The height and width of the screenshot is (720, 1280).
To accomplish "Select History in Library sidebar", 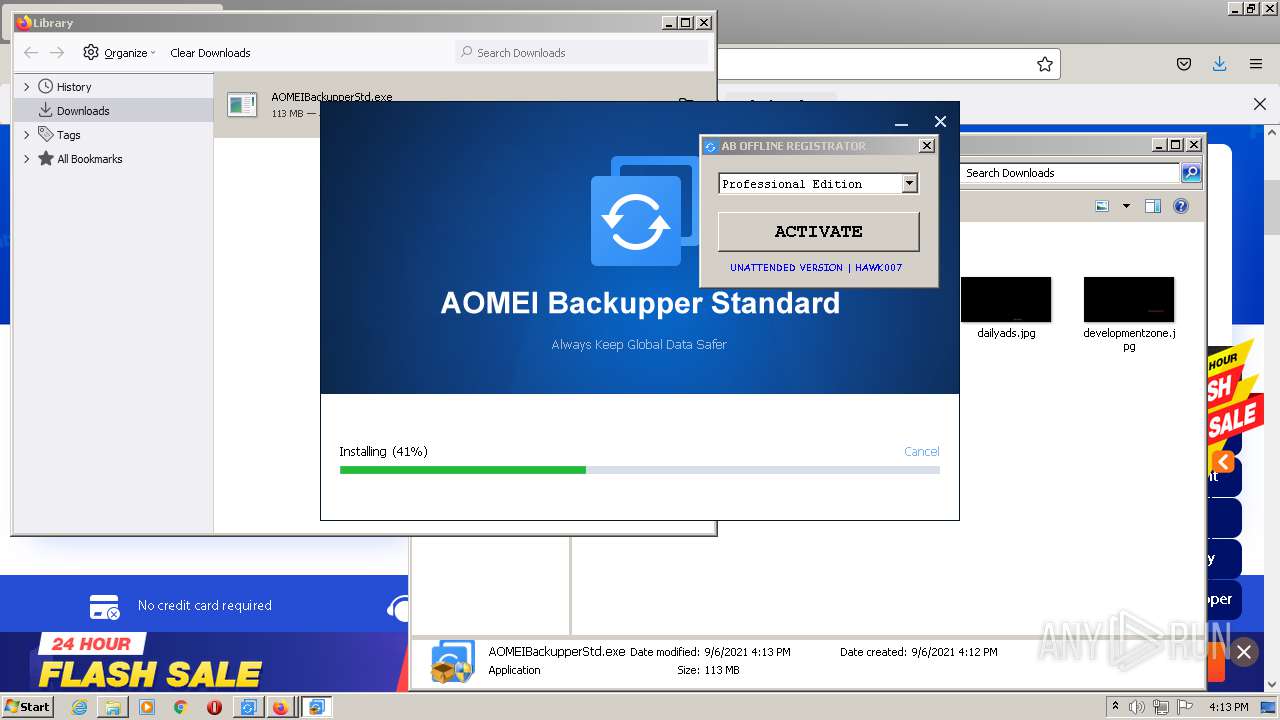I will [74, 87].
